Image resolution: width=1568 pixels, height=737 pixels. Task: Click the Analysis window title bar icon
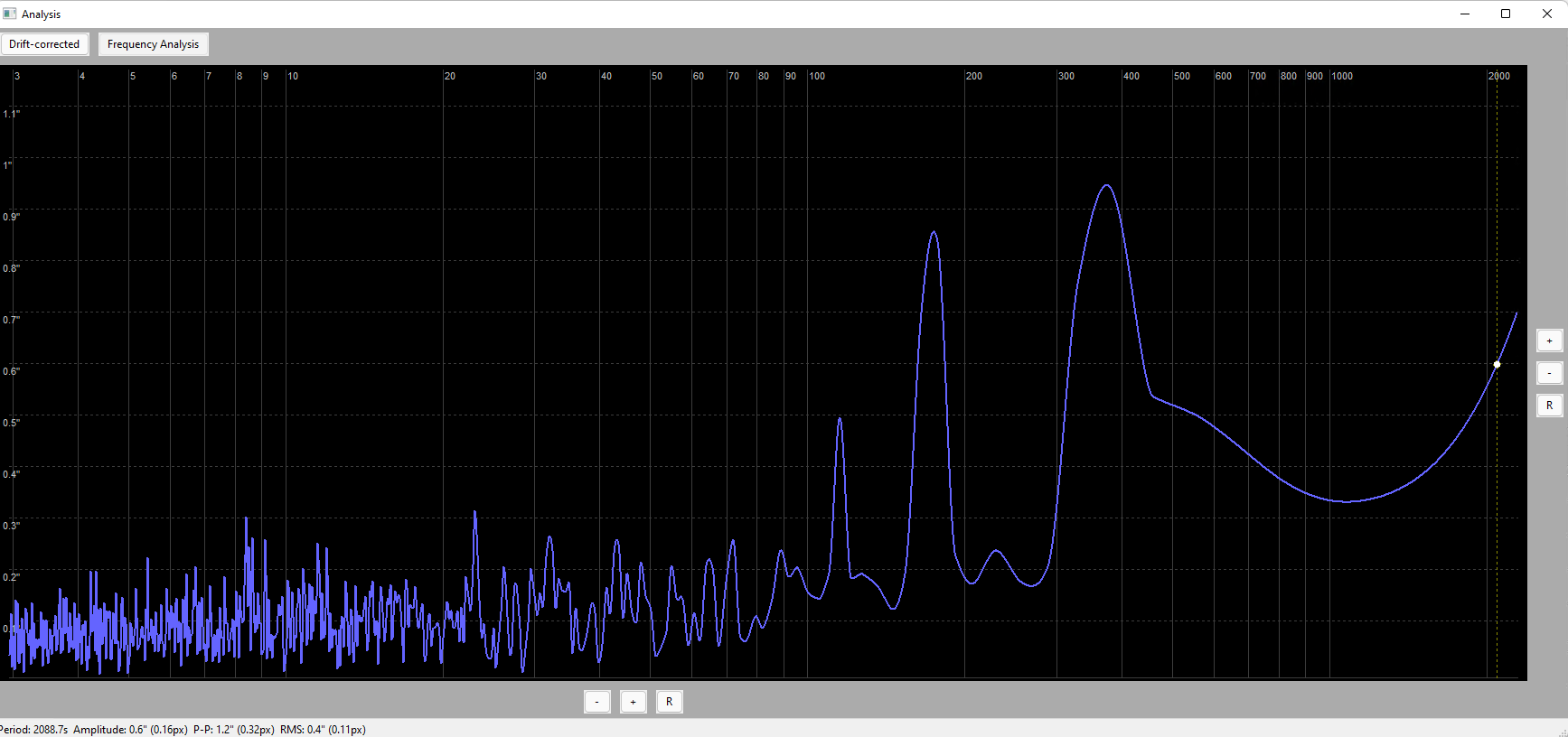(x=10, y=14)
